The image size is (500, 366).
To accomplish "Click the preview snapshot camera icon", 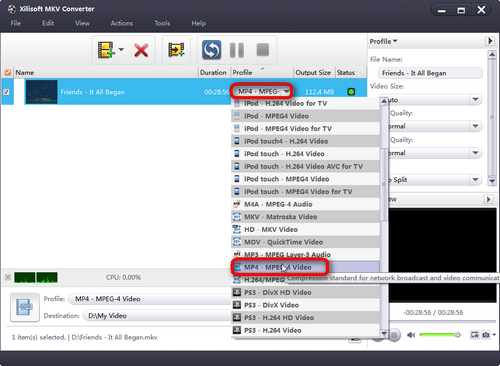I will pos(486,335).
